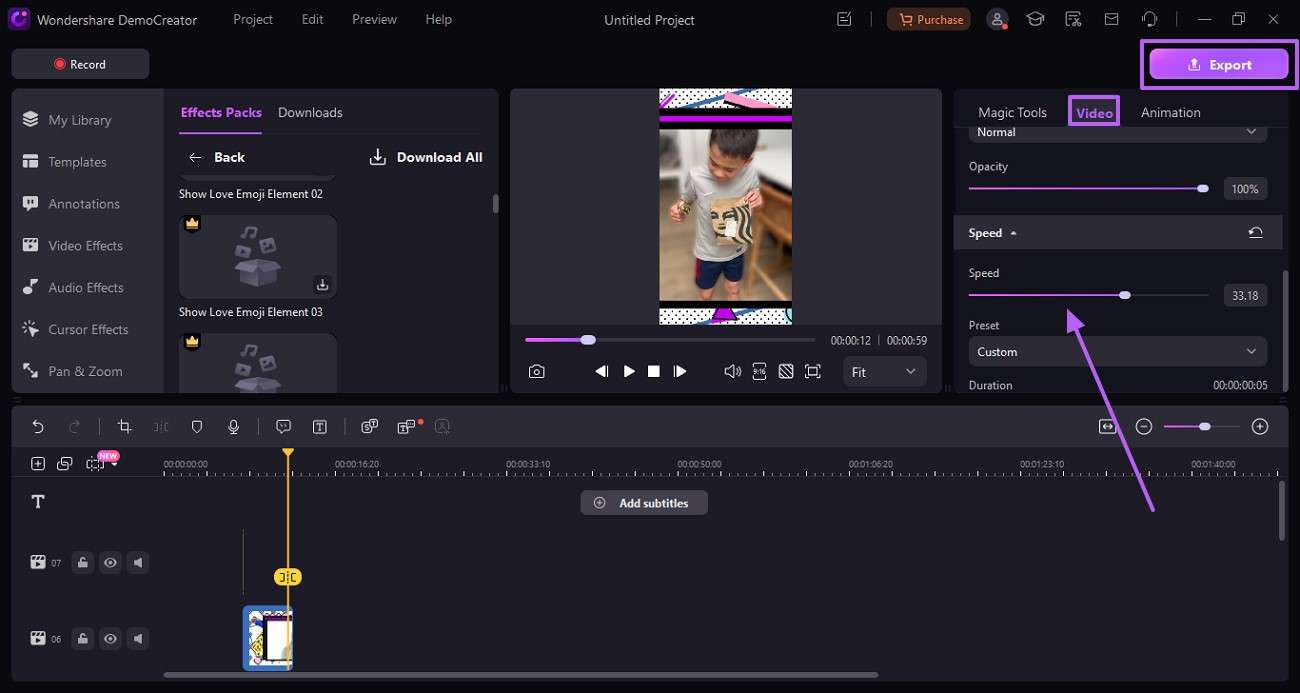
Task: Switch to the Animation tab
Action: [x=1170, y=112]
